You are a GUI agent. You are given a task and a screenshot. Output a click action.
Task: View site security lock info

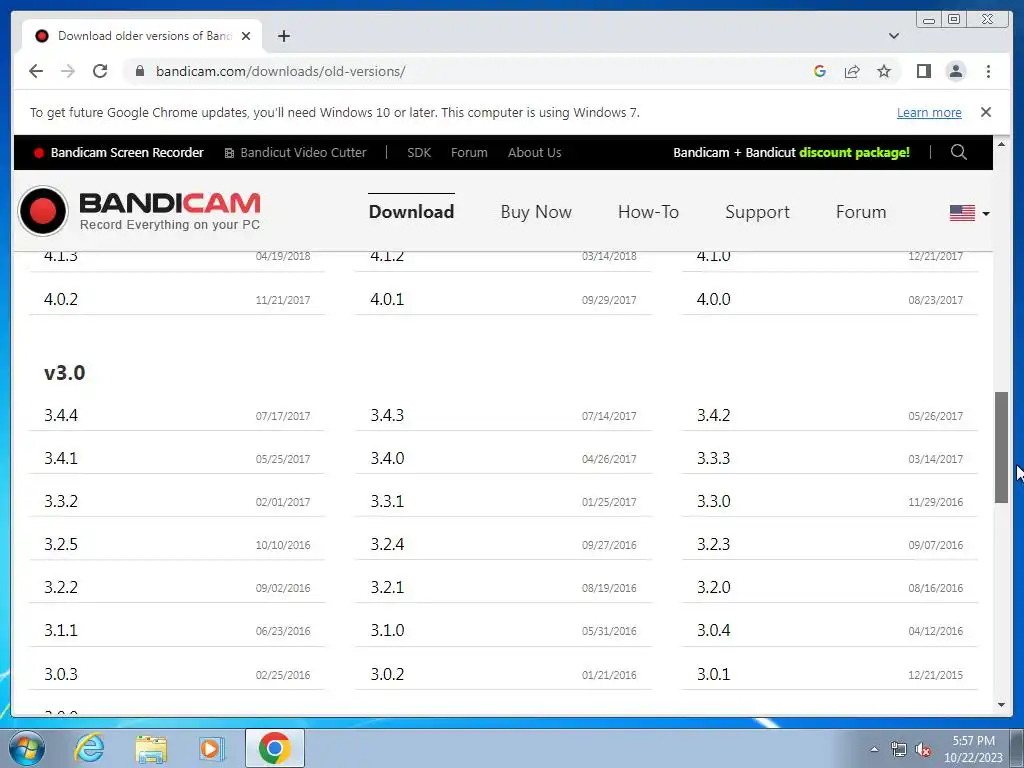tap(140, 71)
